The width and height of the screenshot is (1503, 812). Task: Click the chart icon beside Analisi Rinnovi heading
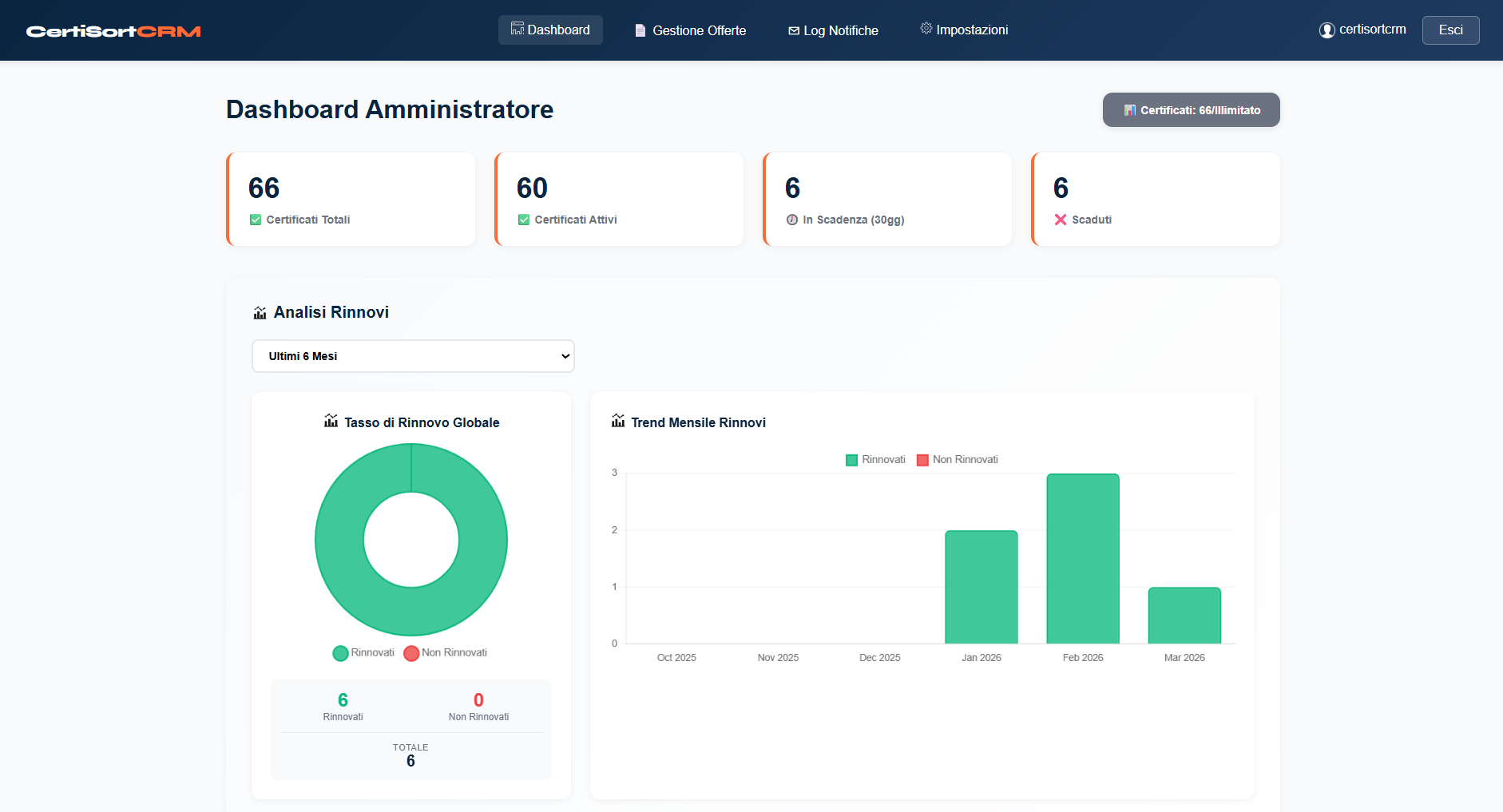pos(260,312)
